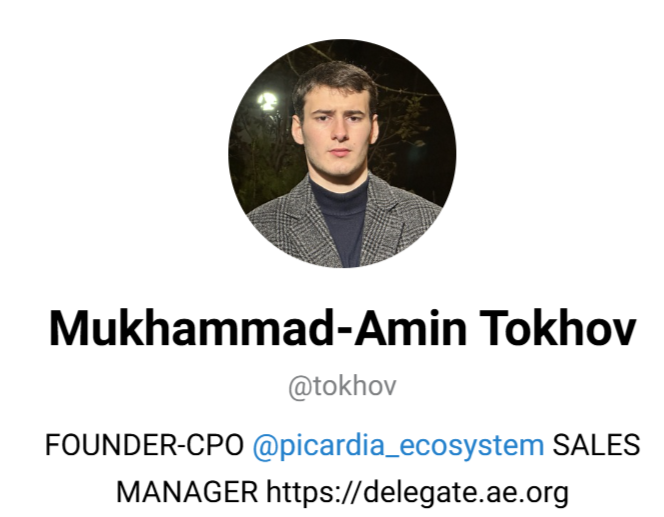The height and width of the screenshot is (517, 664).
Task: Click the @ symbol of @tokhov
Action: pyautogui.click(x=300, y=387)
